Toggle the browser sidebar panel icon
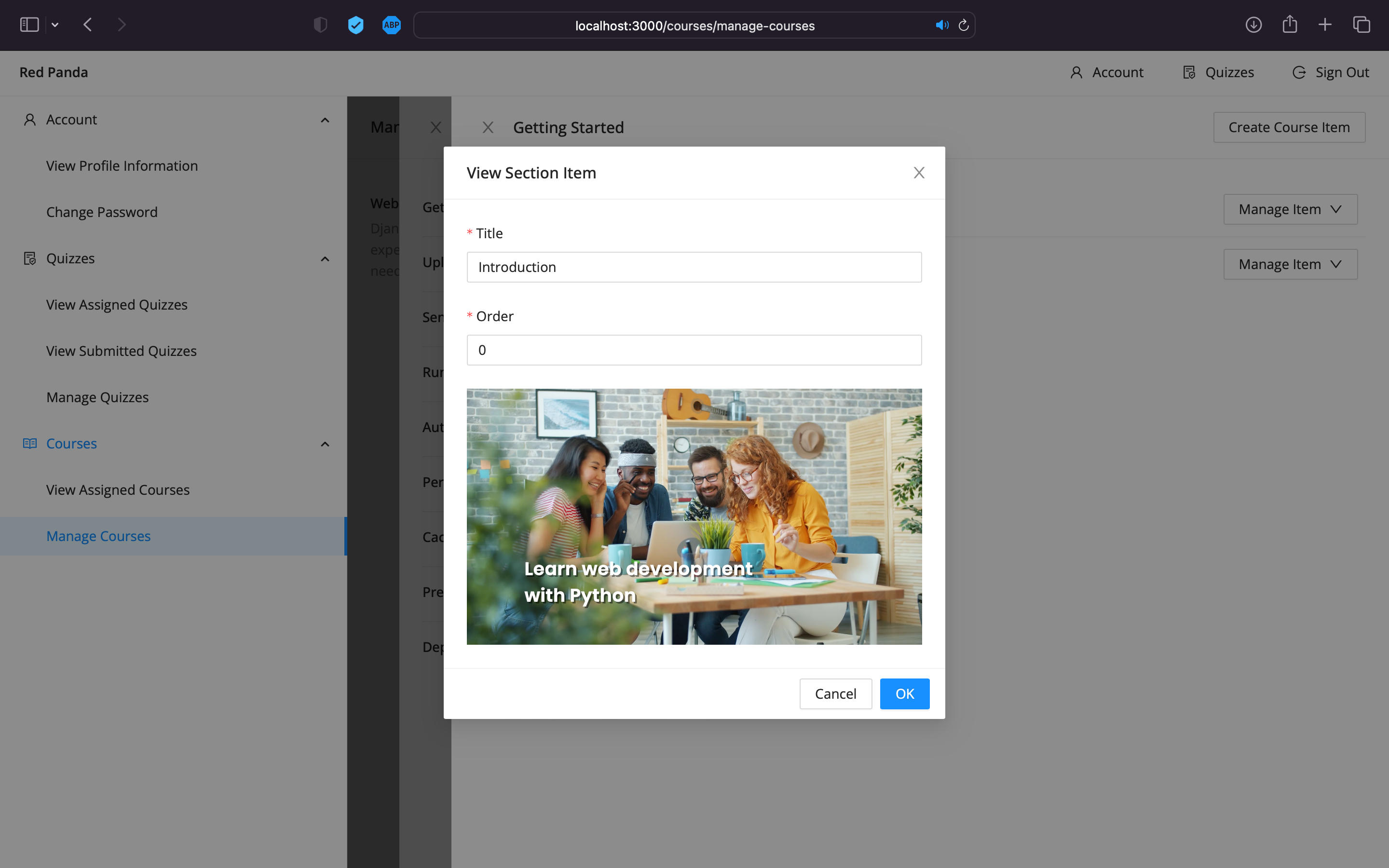1389x868 pixels. click(x=28, y=24)
